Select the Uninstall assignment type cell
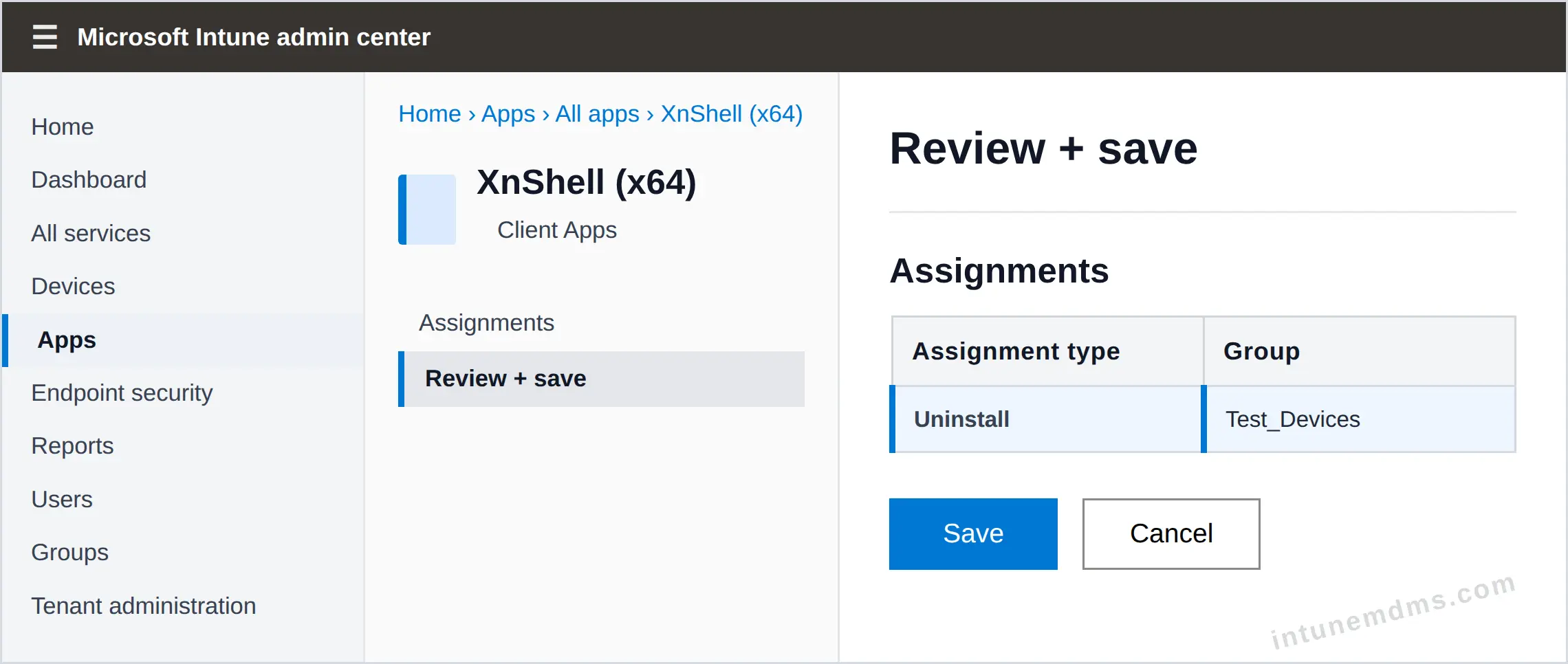This screenshot has width=1568, height=664. 1046,419
